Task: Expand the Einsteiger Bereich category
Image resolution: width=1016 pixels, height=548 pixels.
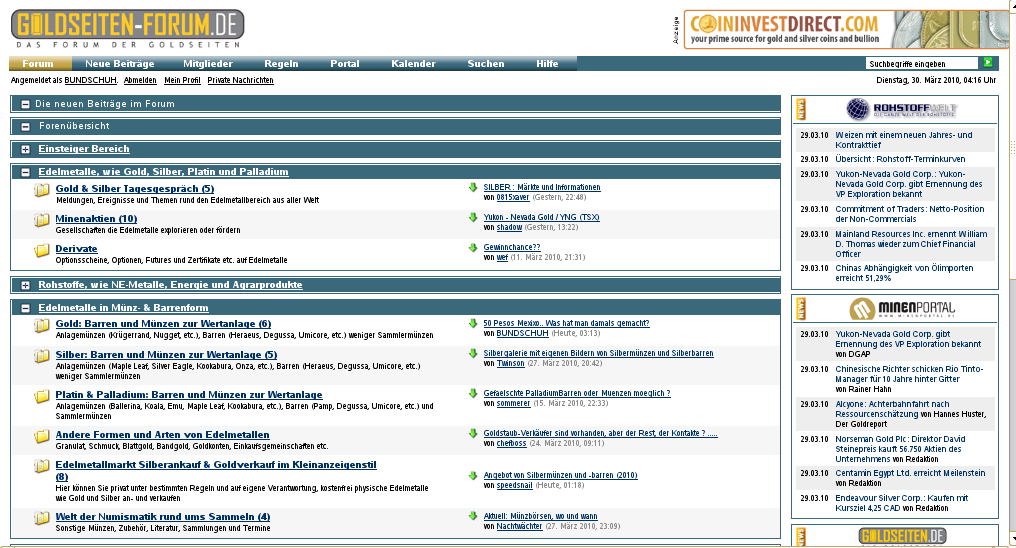Action: click(x=25, y=150)
